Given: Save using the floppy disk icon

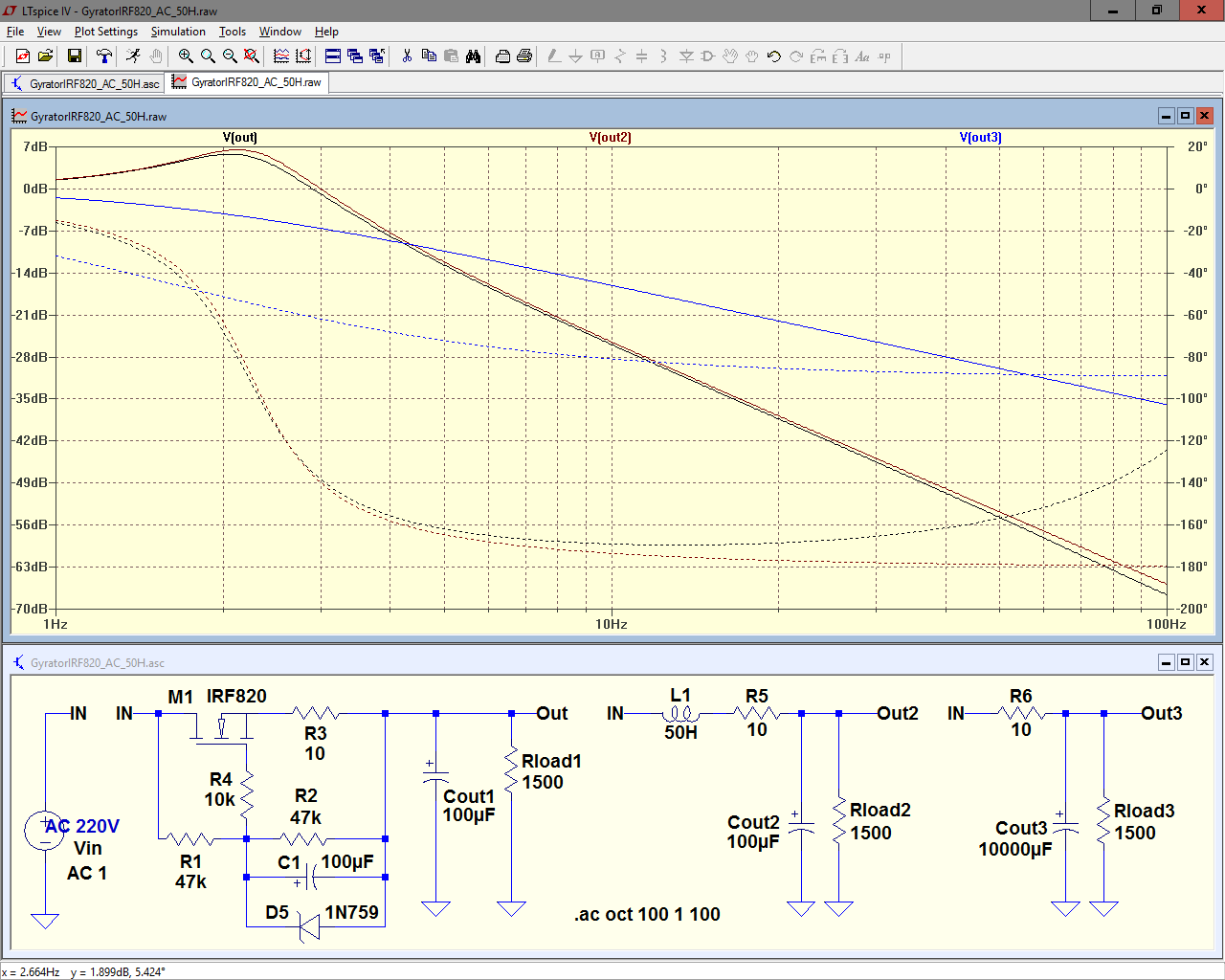Looking at the screenshot, I should 74,56.
